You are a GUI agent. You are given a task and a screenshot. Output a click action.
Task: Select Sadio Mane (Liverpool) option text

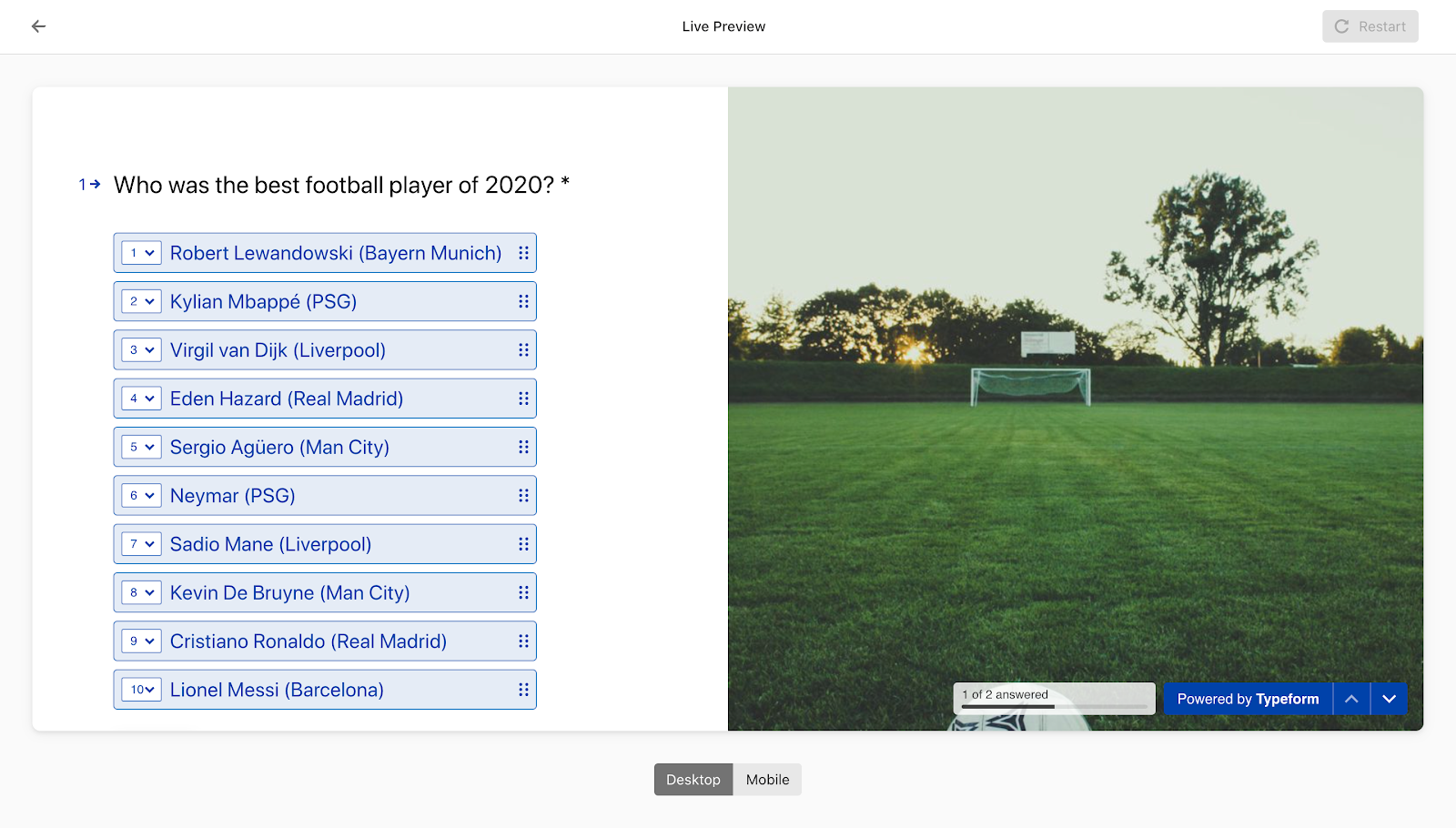[x=271, y=544]
